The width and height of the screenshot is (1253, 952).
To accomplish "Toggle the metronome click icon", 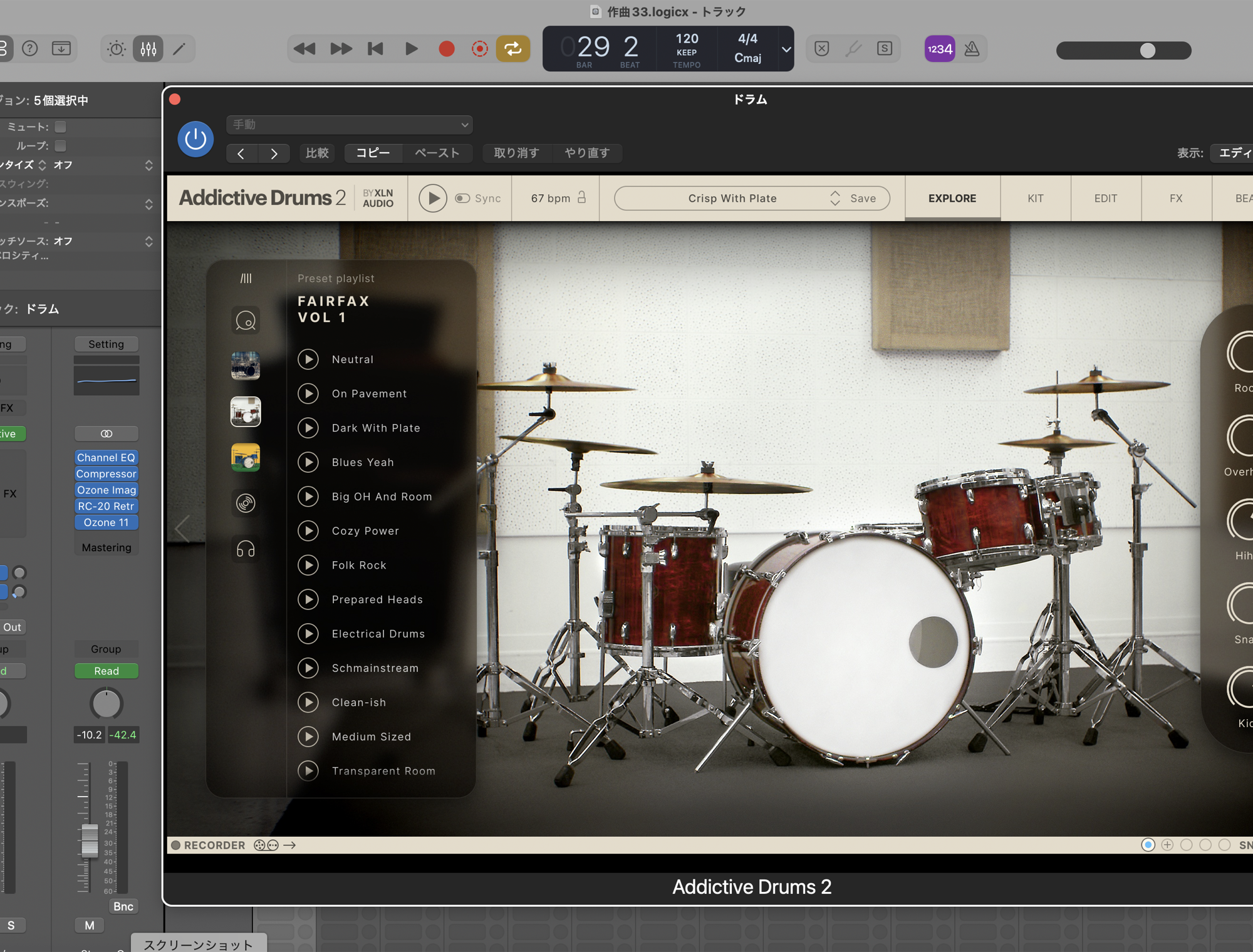I will tap(972, 49).
